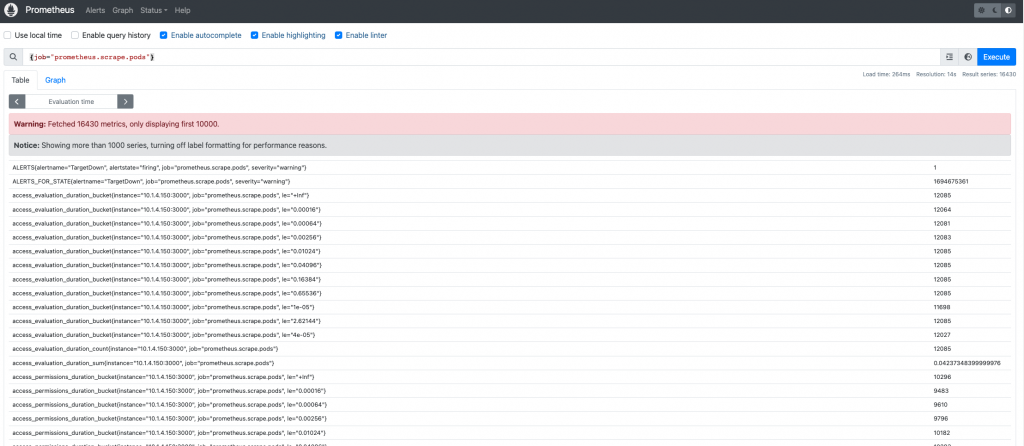Select the access_evaluation_duration_count row
This screenshot has height=446, width=1024.
tap(509, 349)
